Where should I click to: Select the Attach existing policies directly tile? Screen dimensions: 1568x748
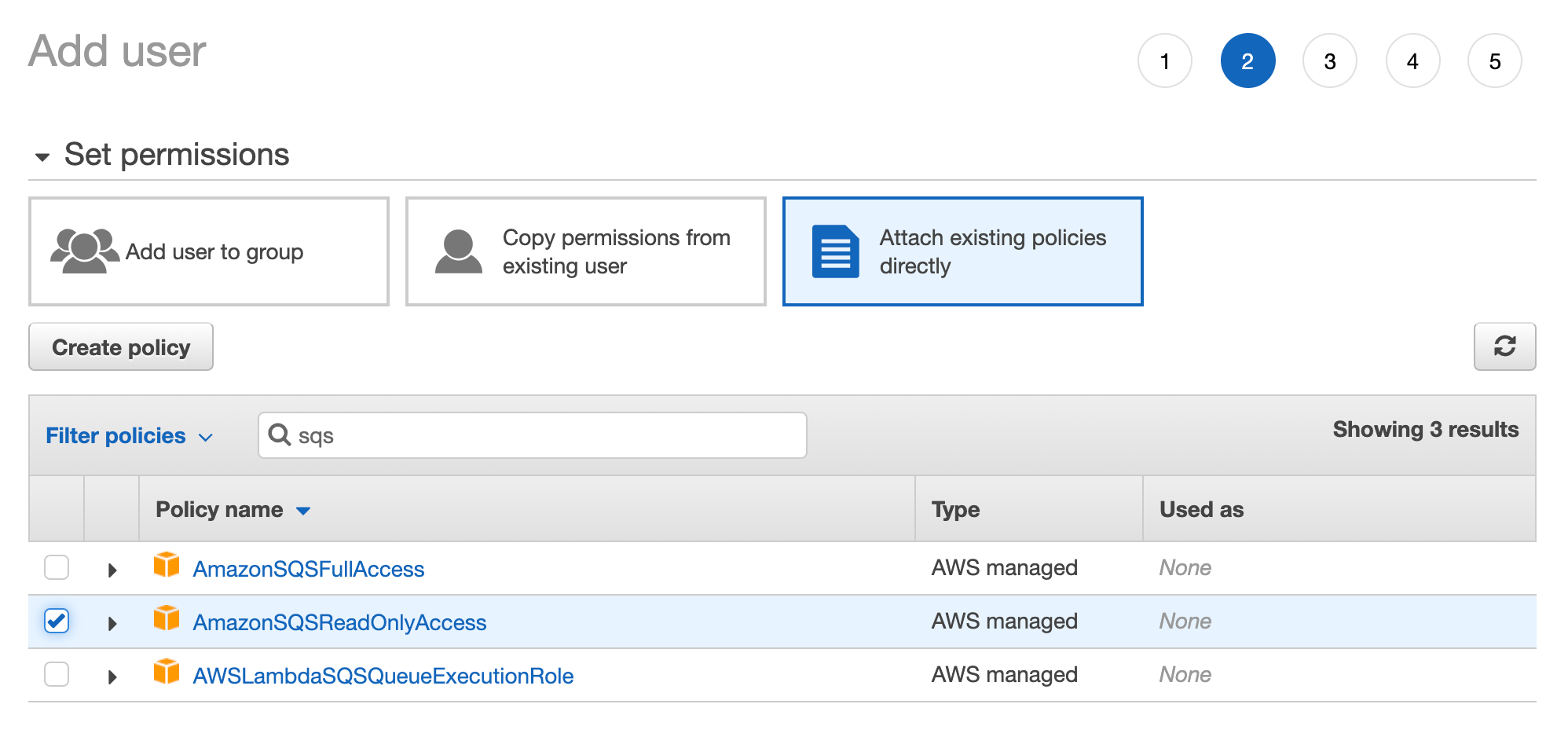pos(962,251)
